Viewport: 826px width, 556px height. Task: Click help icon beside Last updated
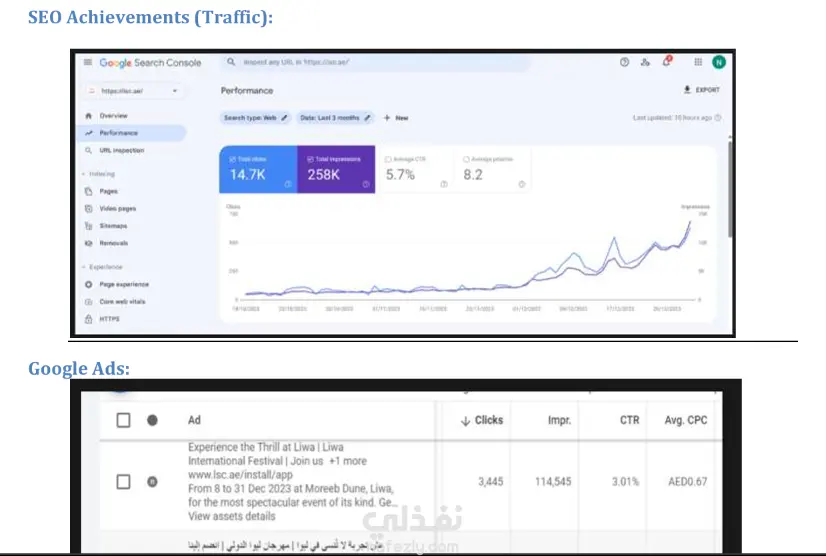pyautogui.click(x=717, y=118)
